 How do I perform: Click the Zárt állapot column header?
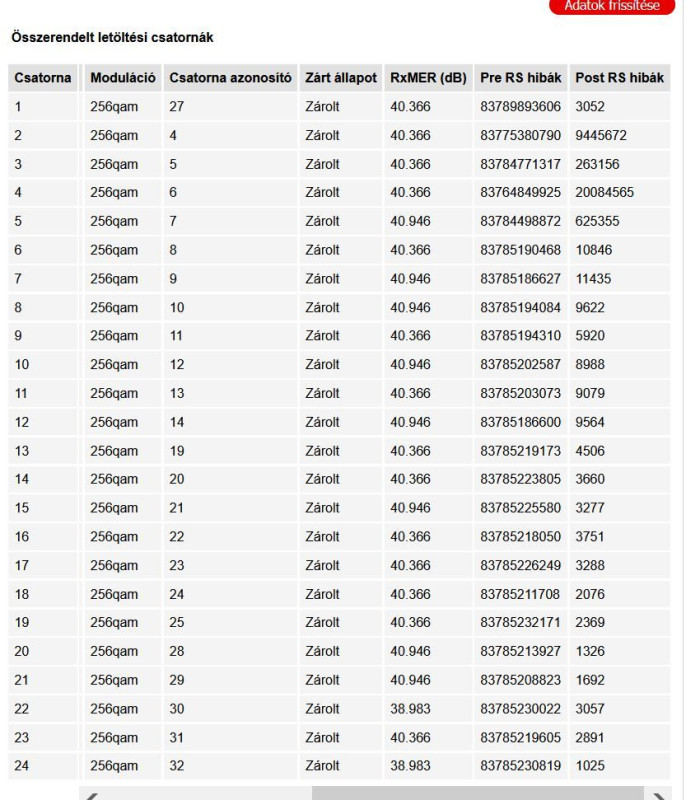341,78
